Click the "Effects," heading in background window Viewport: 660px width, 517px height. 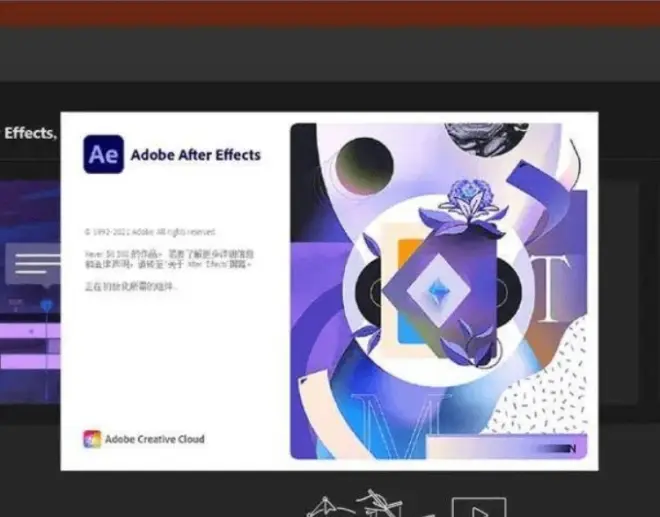[30, 133]
